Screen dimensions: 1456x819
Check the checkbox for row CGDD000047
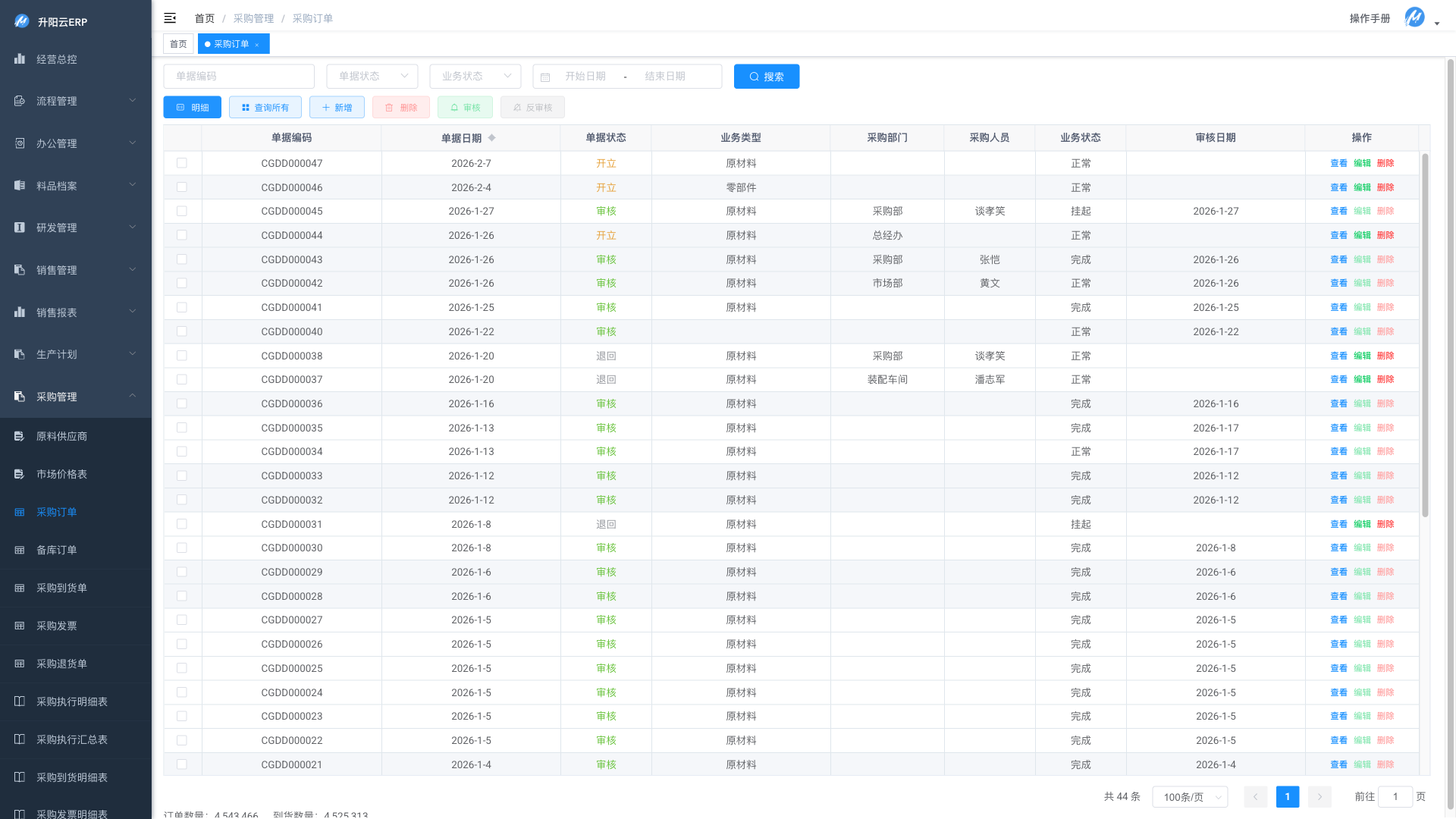coord(182,163)
